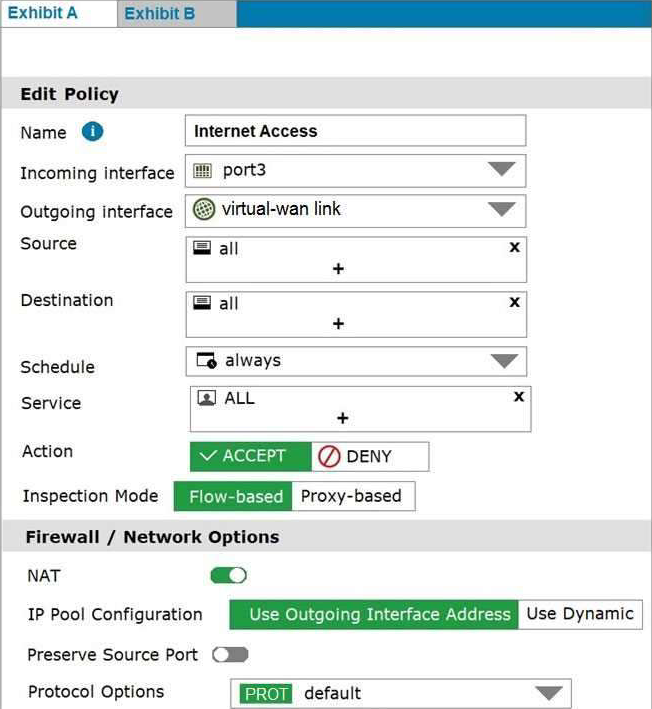Remove the 'all' entry from Destination

tap(515, 302)
